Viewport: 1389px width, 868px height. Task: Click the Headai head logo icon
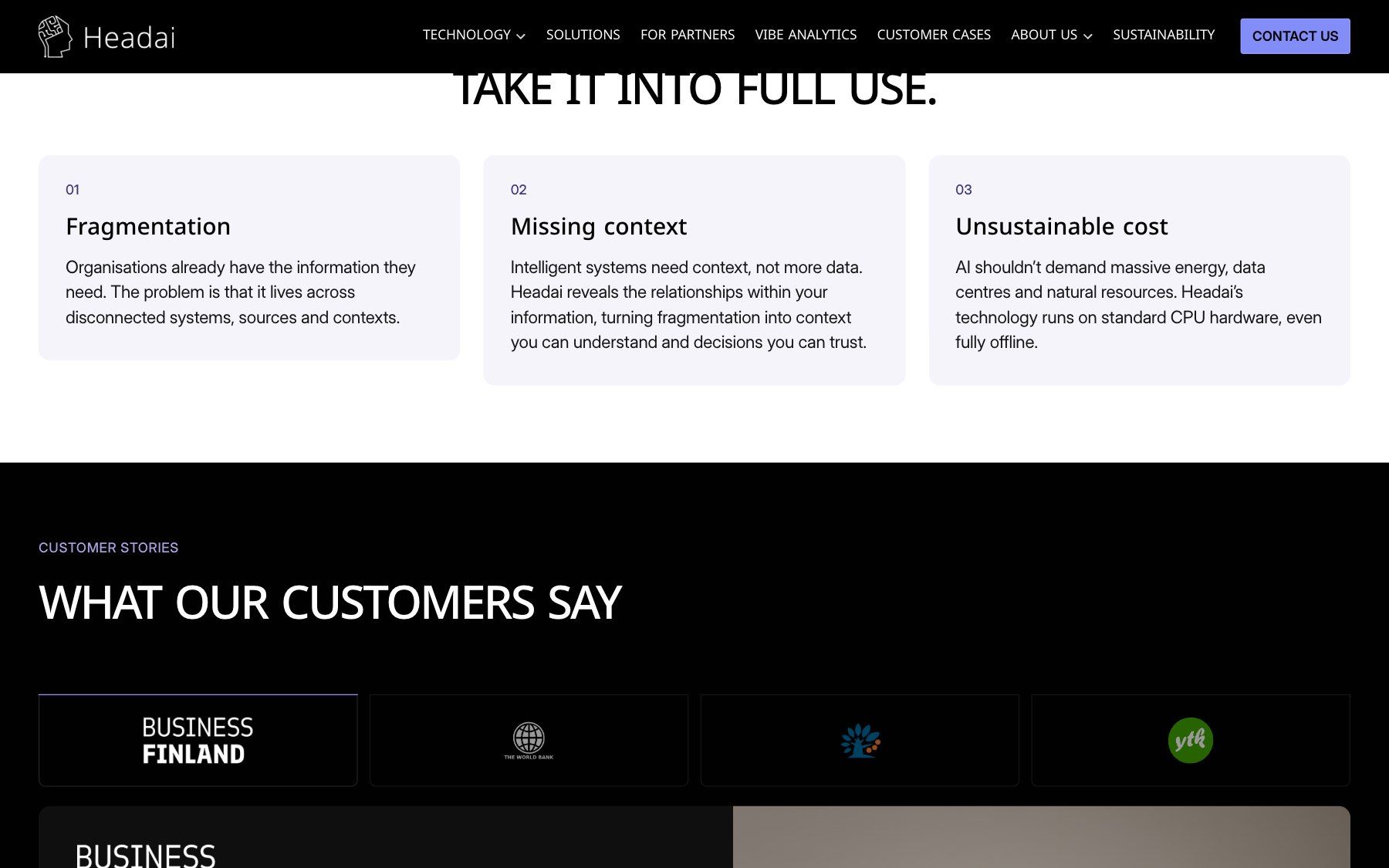[55, 36]
